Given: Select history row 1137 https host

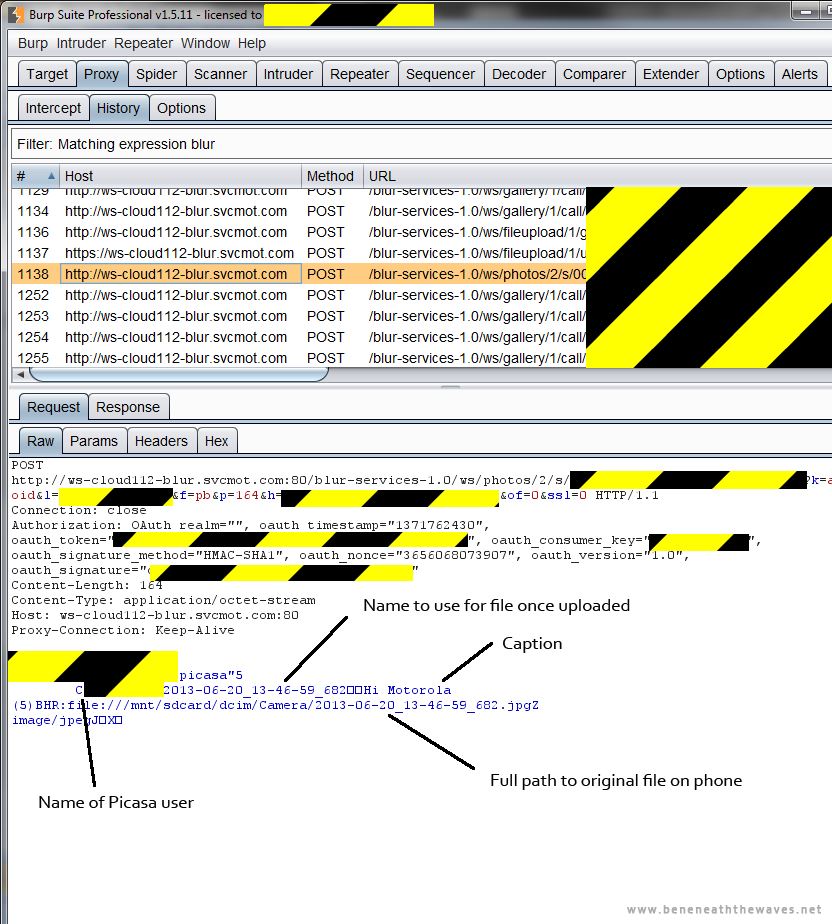Looking at the screenshot, I should coord(299,253).
